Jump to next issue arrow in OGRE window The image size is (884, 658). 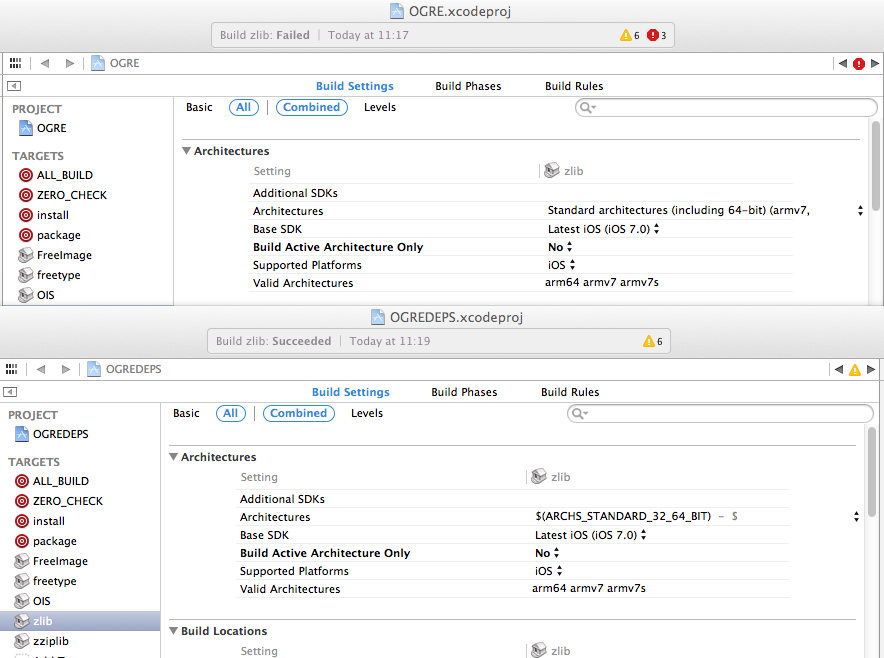pos(874,64)
